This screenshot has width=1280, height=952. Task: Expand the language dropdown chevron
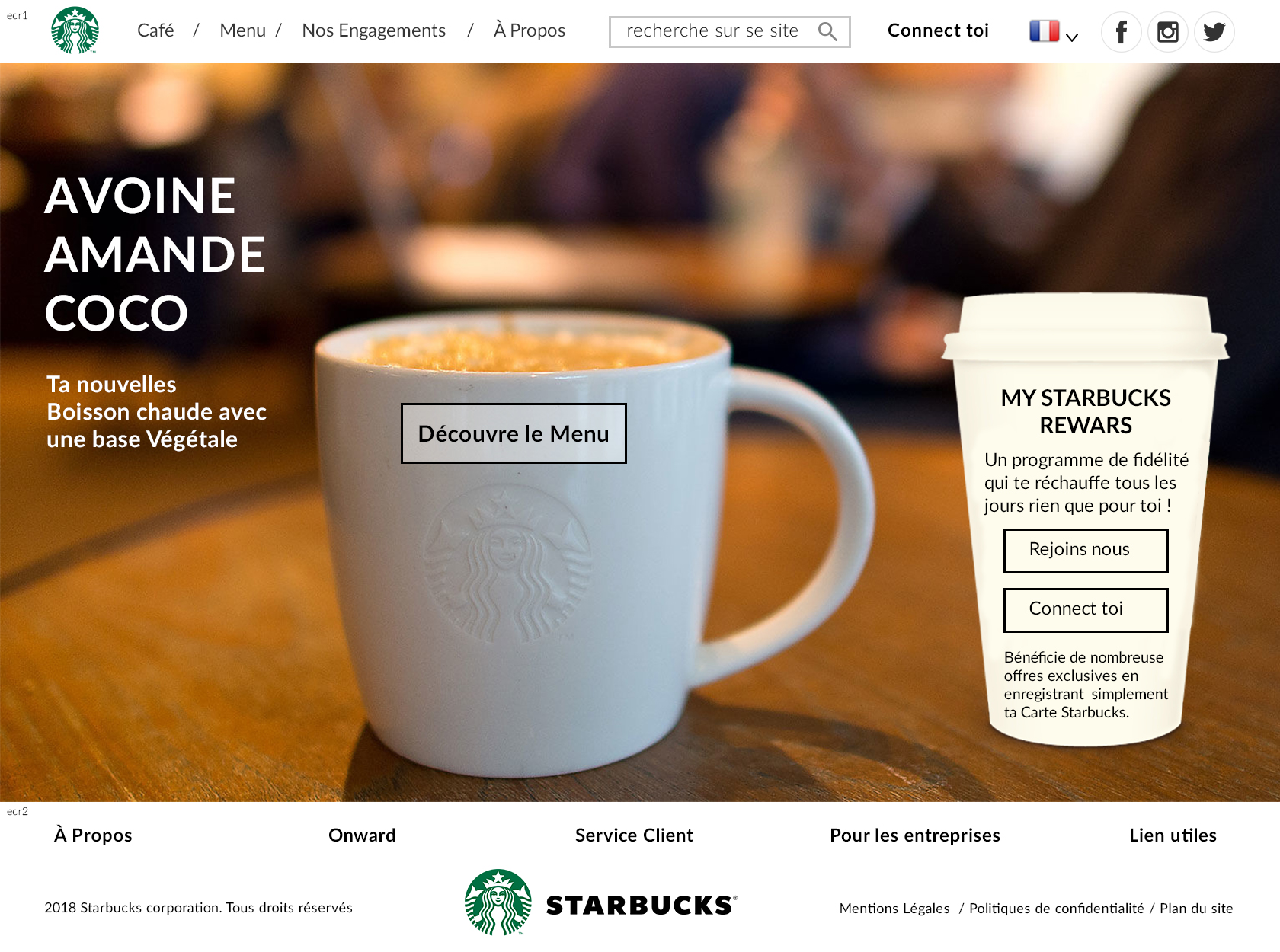[x=1072, y=37]
